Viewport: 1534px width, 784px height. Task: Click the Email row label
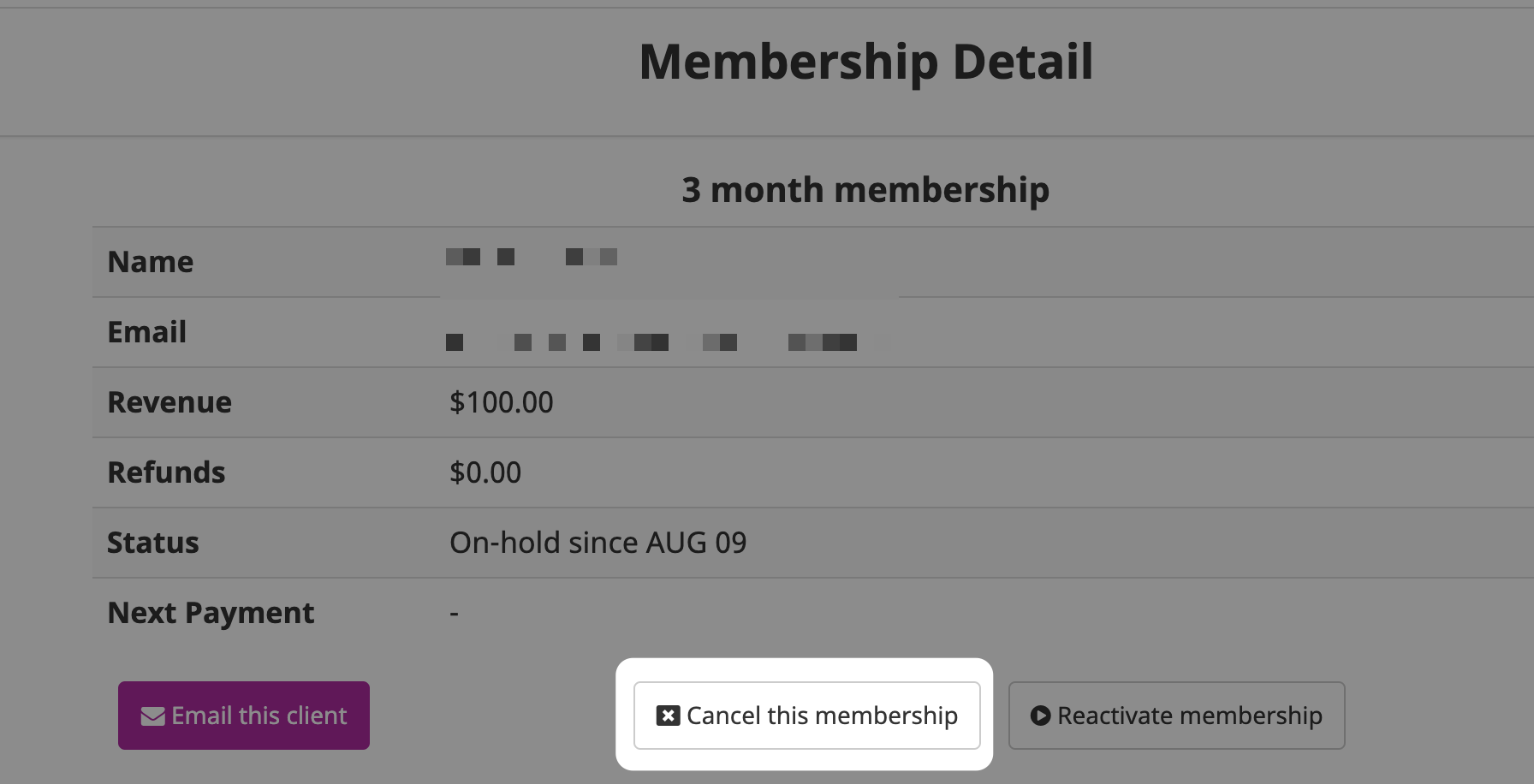tap(147, 332)
